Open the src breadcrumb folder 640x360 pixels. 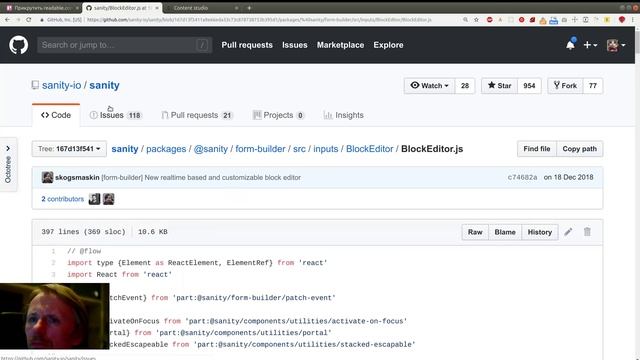click(299, 149)
